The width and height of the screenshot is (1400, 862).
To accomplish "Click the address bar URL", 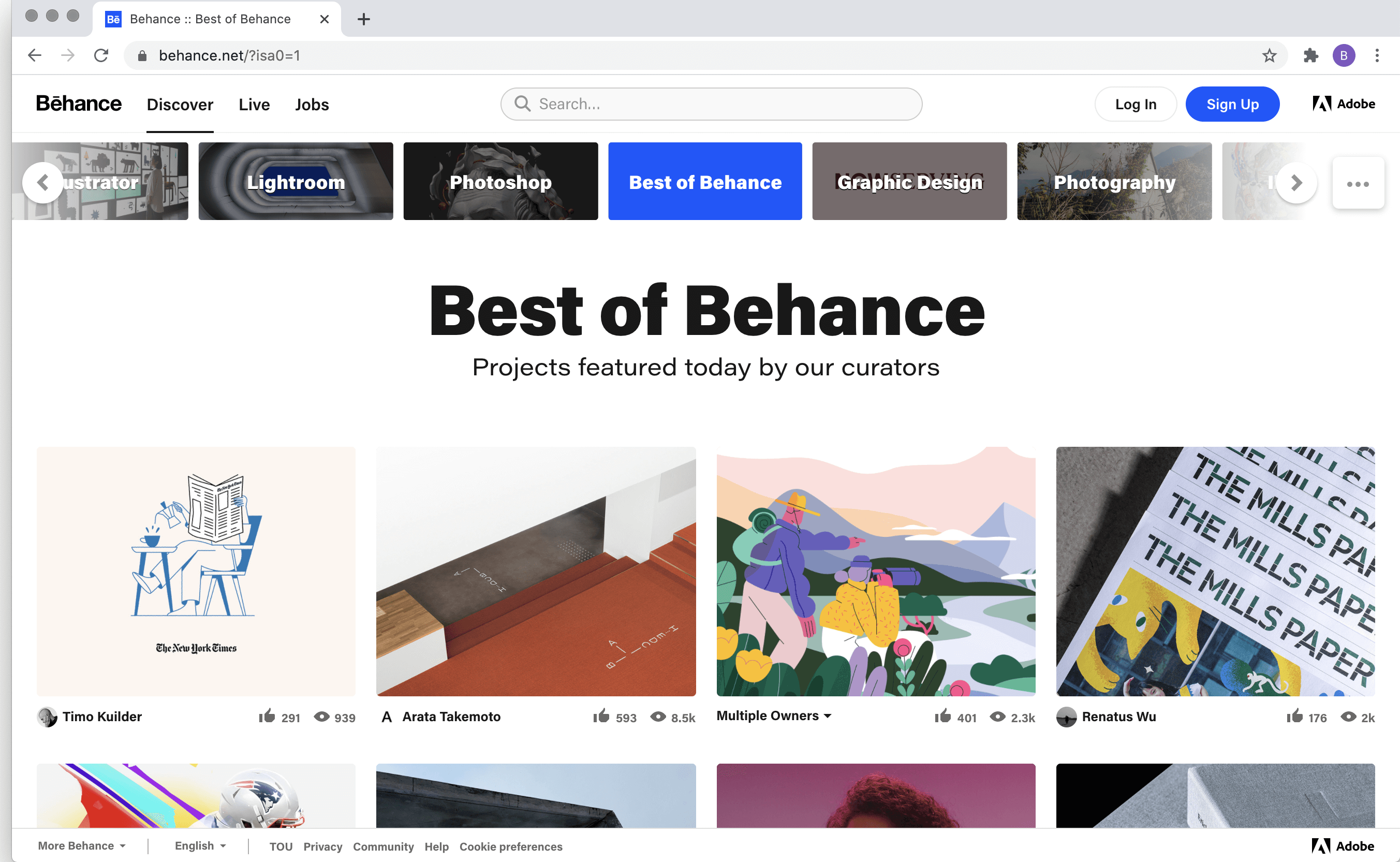I will 230,55.
